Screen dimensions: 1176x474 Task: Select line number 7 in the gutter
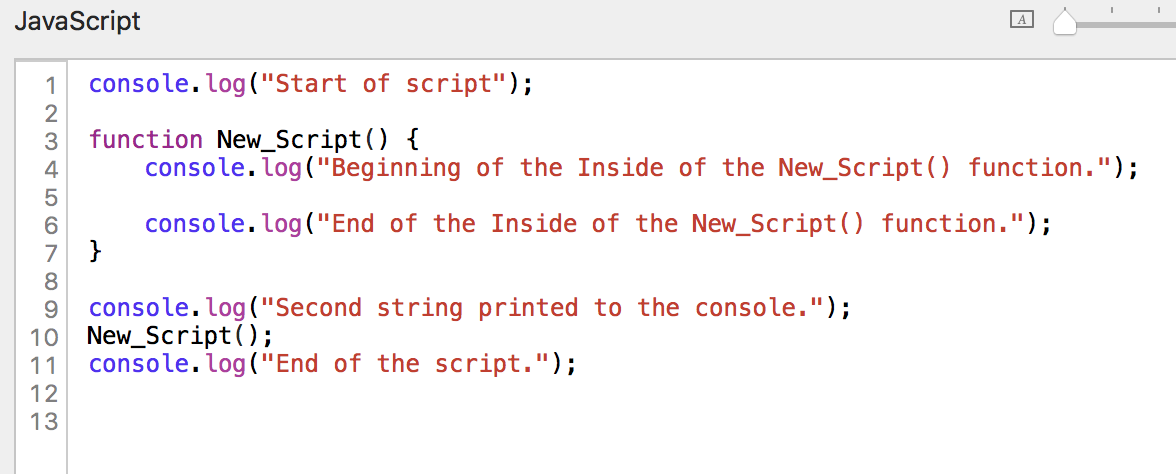(51, 253)
